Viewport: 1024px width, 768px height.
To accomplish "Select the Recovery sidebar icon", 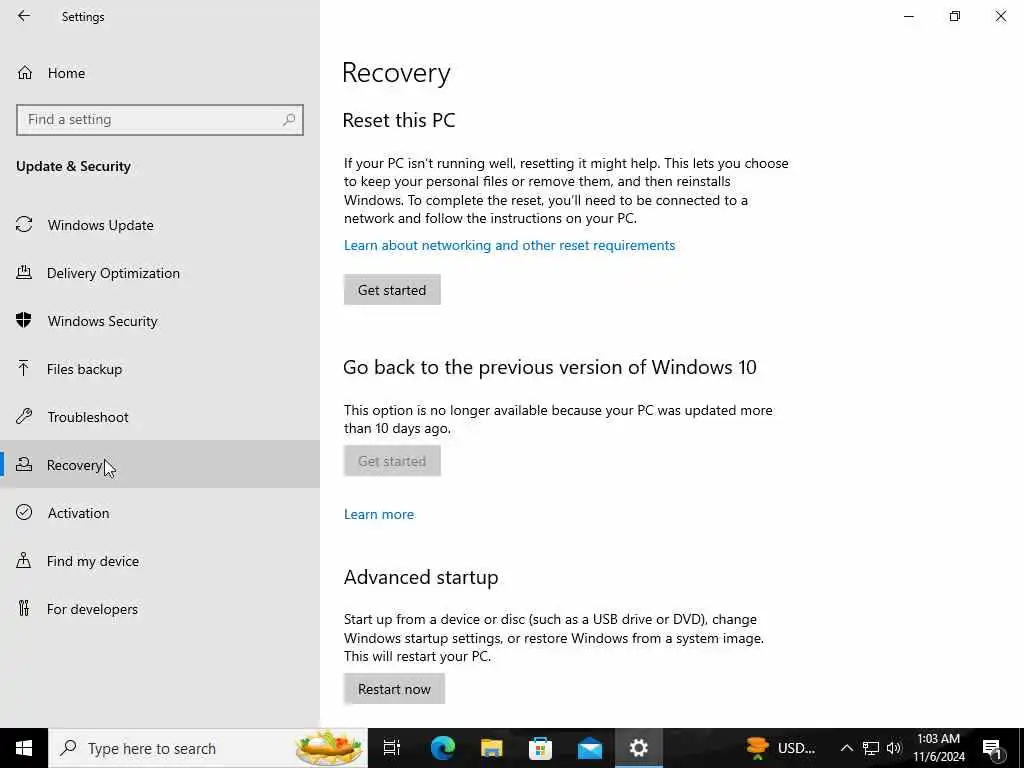I will (24, 464).
